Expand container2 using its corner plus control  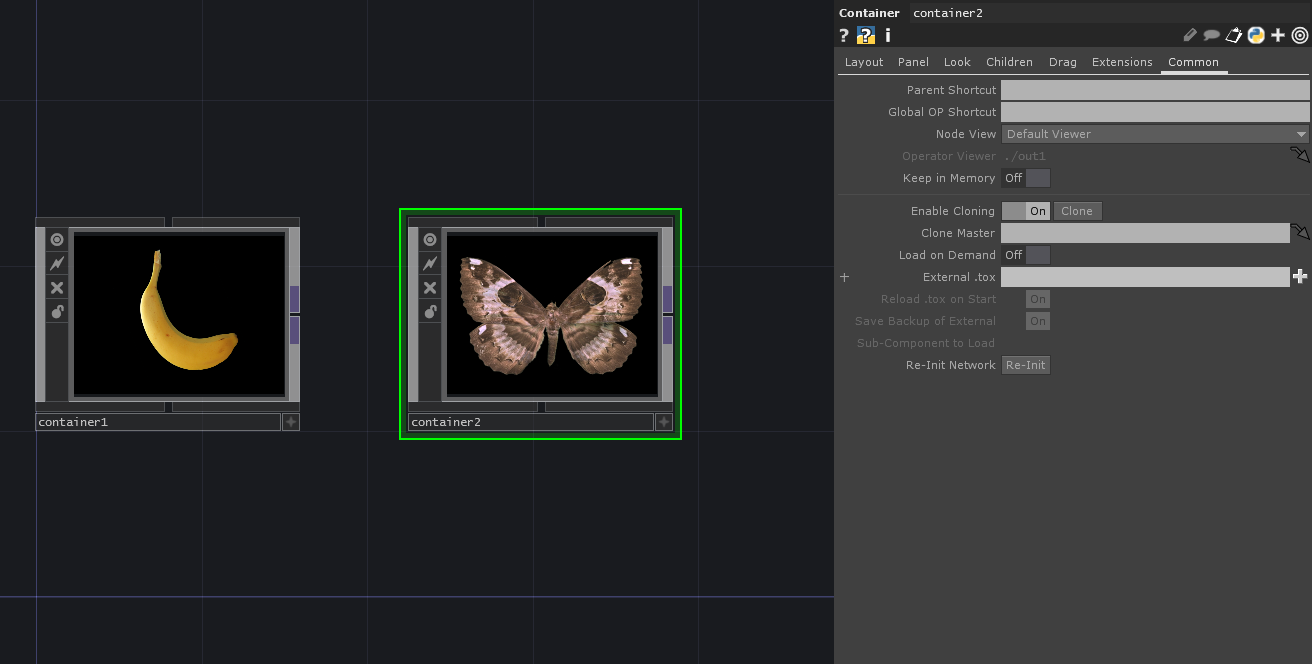663,421
